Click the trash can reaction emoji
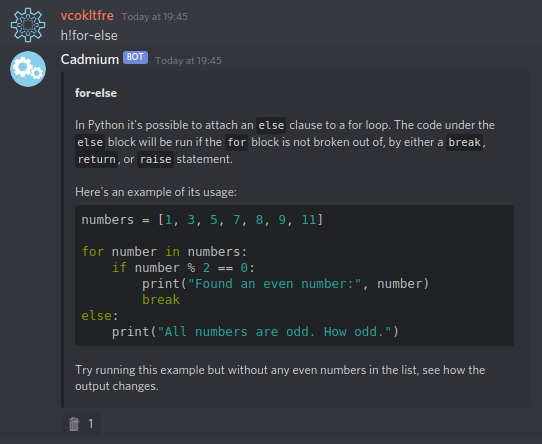Image resolution: width=542 pixels, height=444 pixels. tap(74, 424)
